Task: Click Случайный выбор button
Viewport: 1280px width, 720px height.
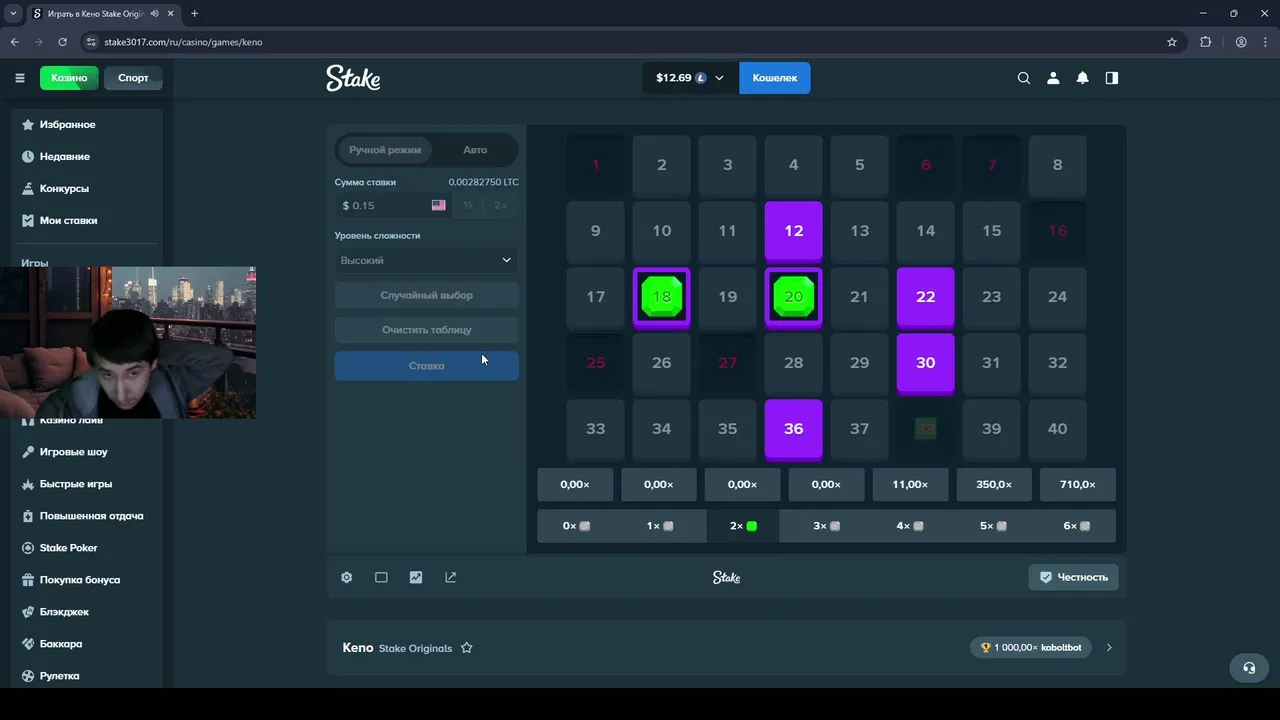Action: click(x=427, y=296)
